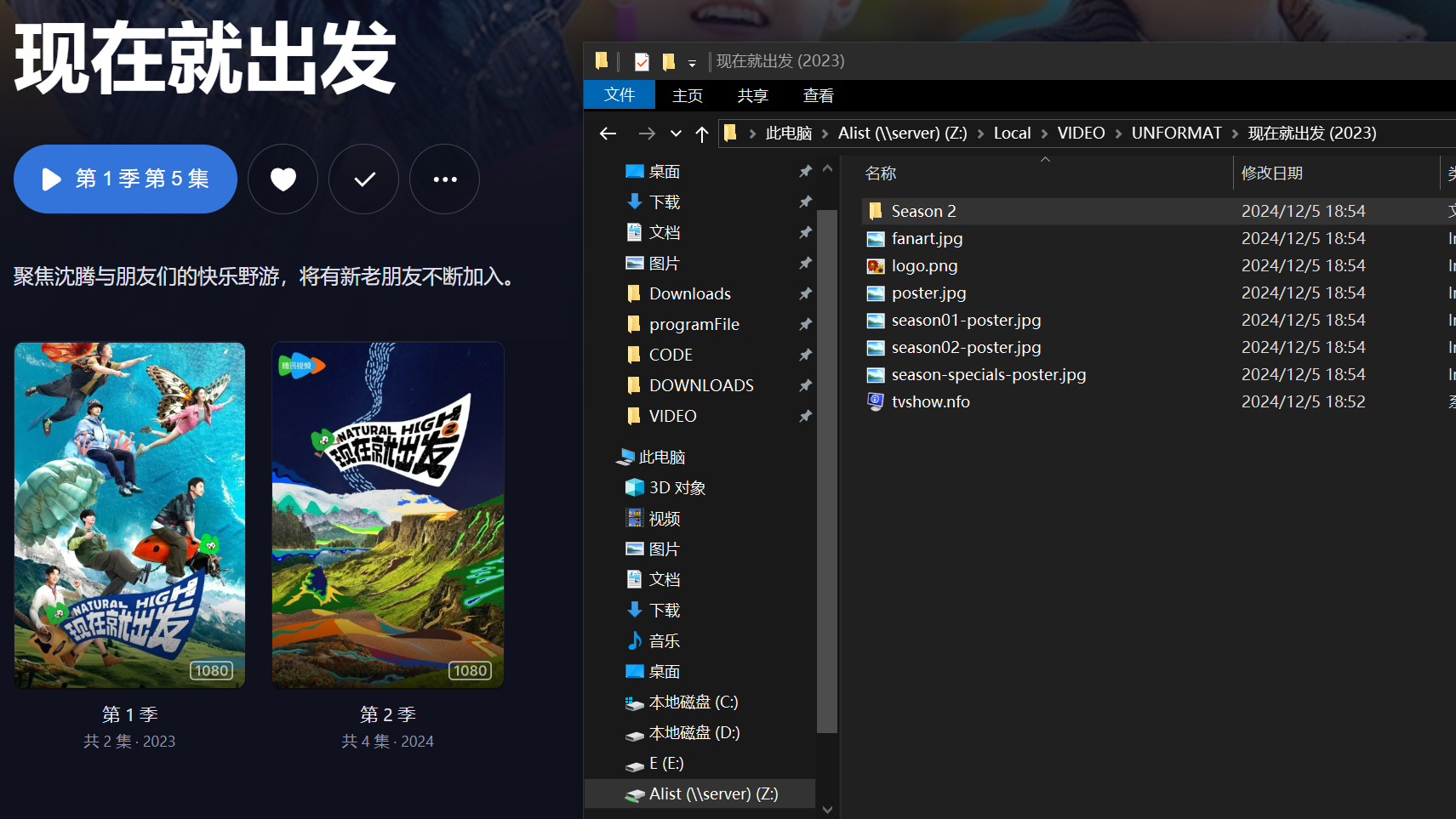Switch to the 共享 ribbon tab

click(x=753, y=95)
